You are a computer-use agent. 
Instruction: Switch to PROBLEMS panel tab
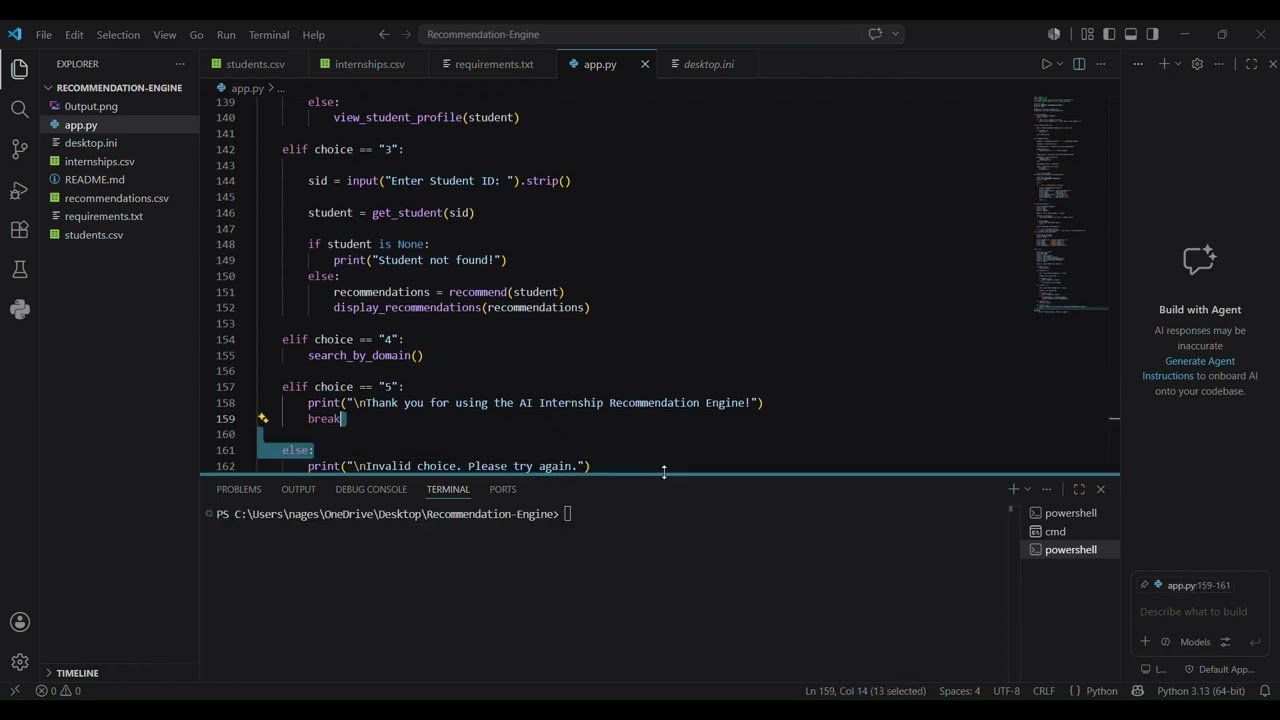pyautogui.click(x=239, y=489)
